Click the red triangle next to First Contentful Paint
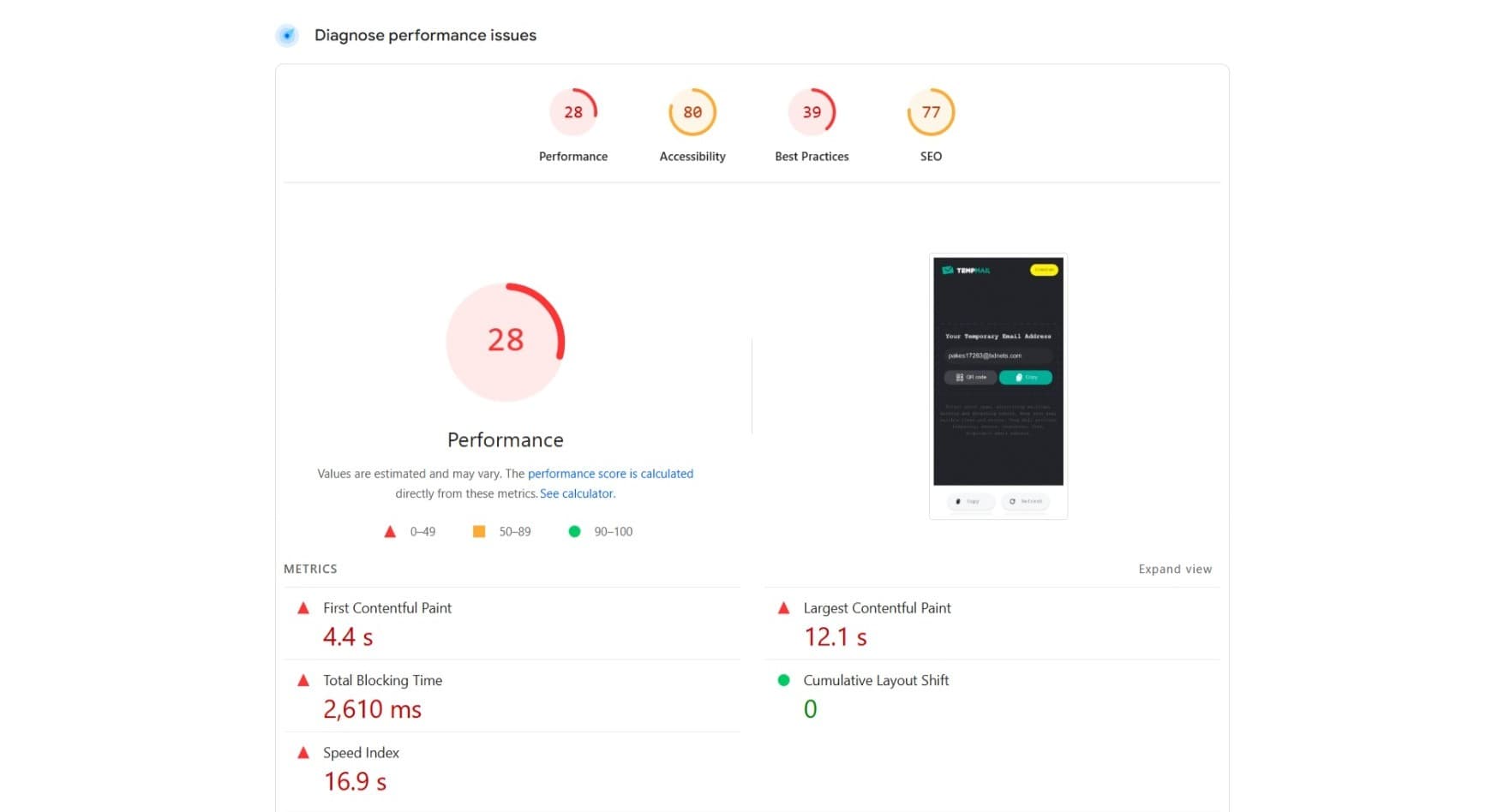This screenshot has height=812, width=1504. tap(303, 608)
